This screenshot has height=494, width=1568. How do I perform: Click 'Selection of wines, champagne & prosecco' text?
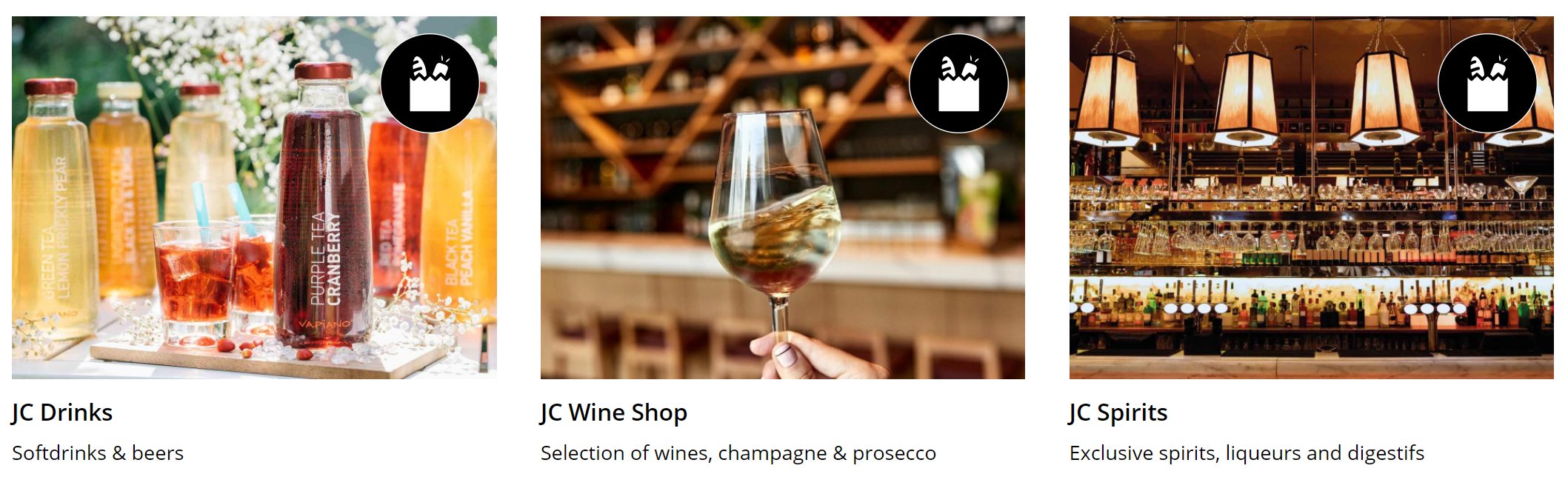[738, 453]
